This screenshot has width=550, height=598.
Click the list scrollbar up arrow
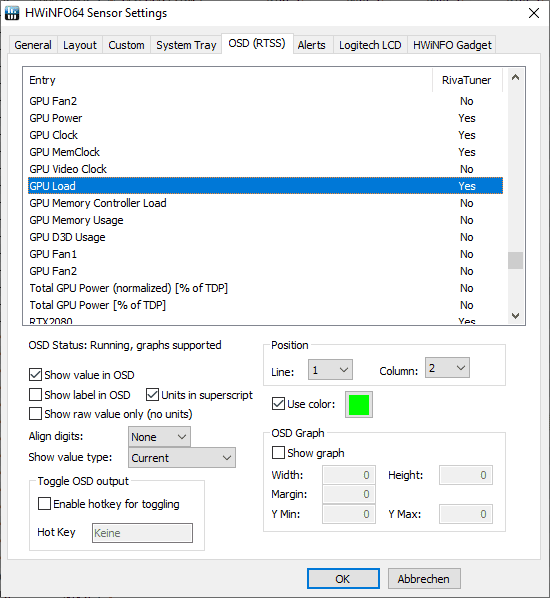pos(516,78)
